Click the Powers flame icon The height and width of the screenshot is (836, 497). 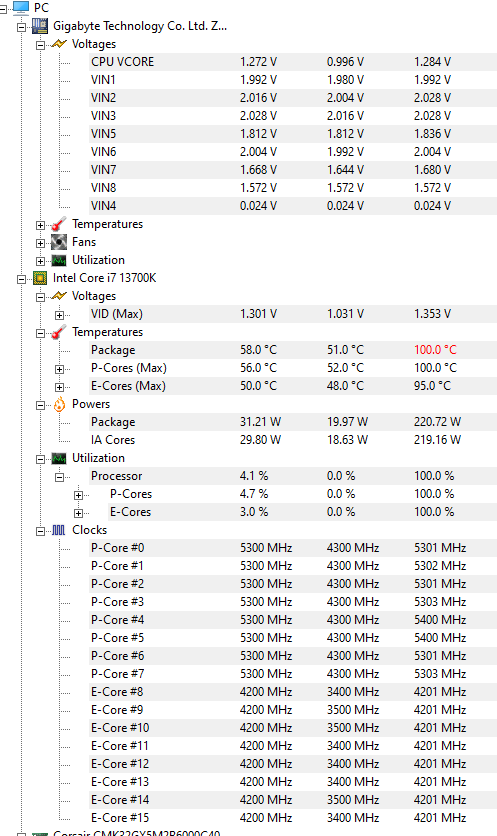[x=59, y=404]
